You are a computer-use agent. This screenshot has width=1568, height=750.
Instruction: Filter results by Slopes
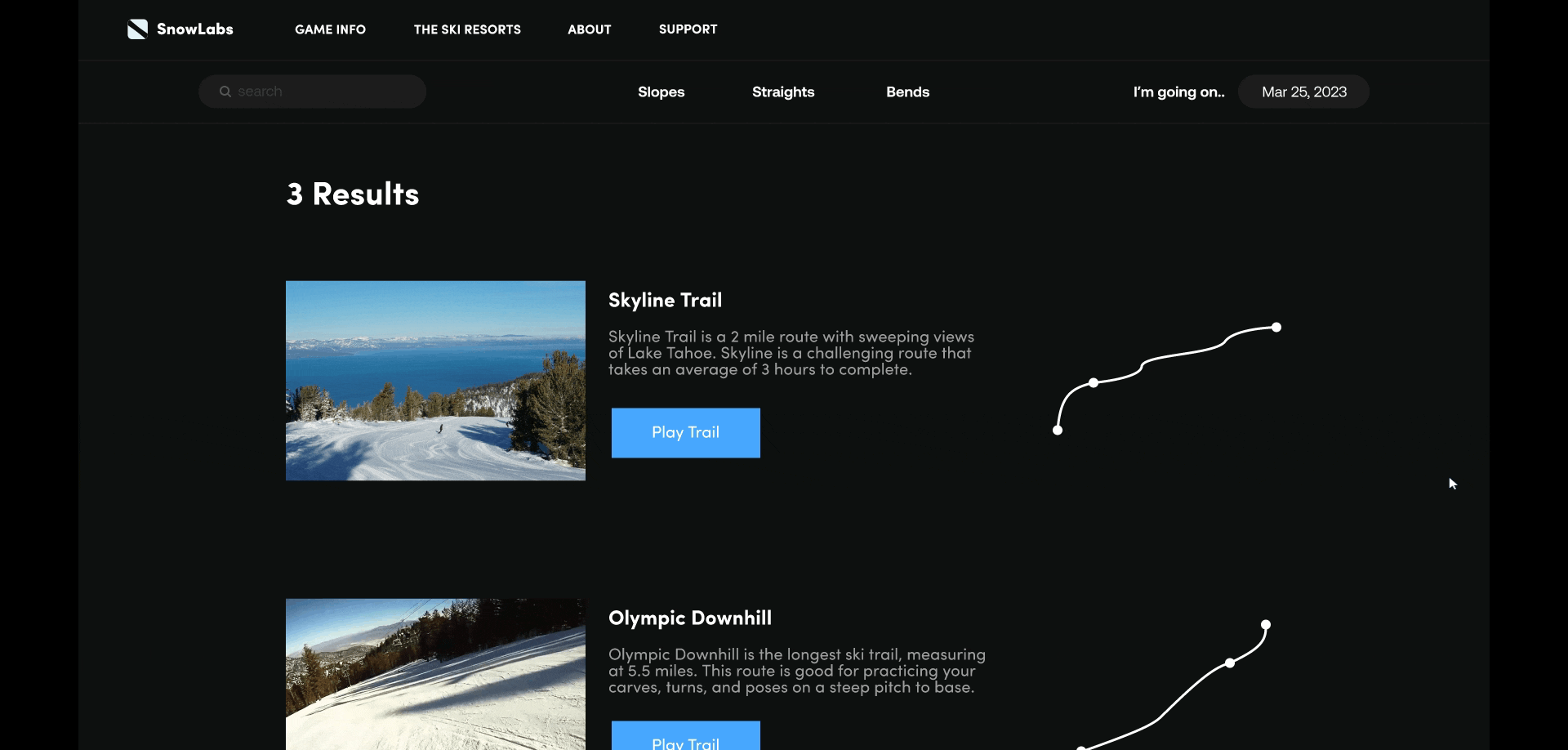coord(661,92)
